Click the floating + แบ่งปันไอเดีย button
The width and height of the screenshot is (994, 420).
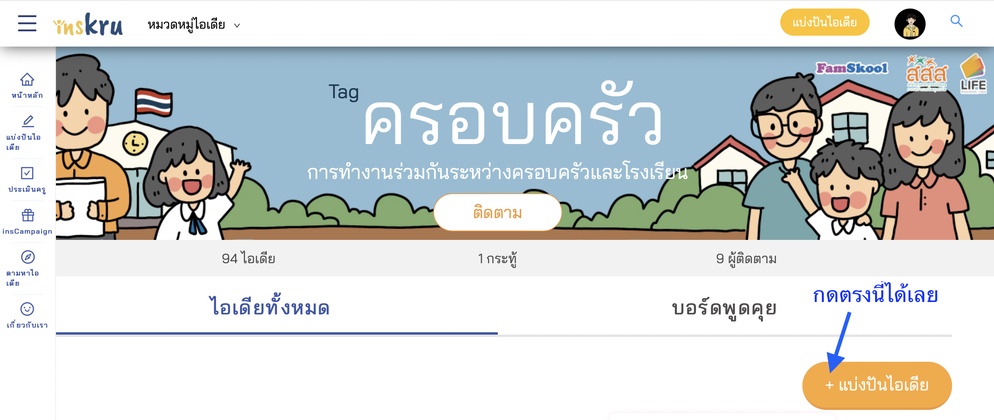click(877, 385)
